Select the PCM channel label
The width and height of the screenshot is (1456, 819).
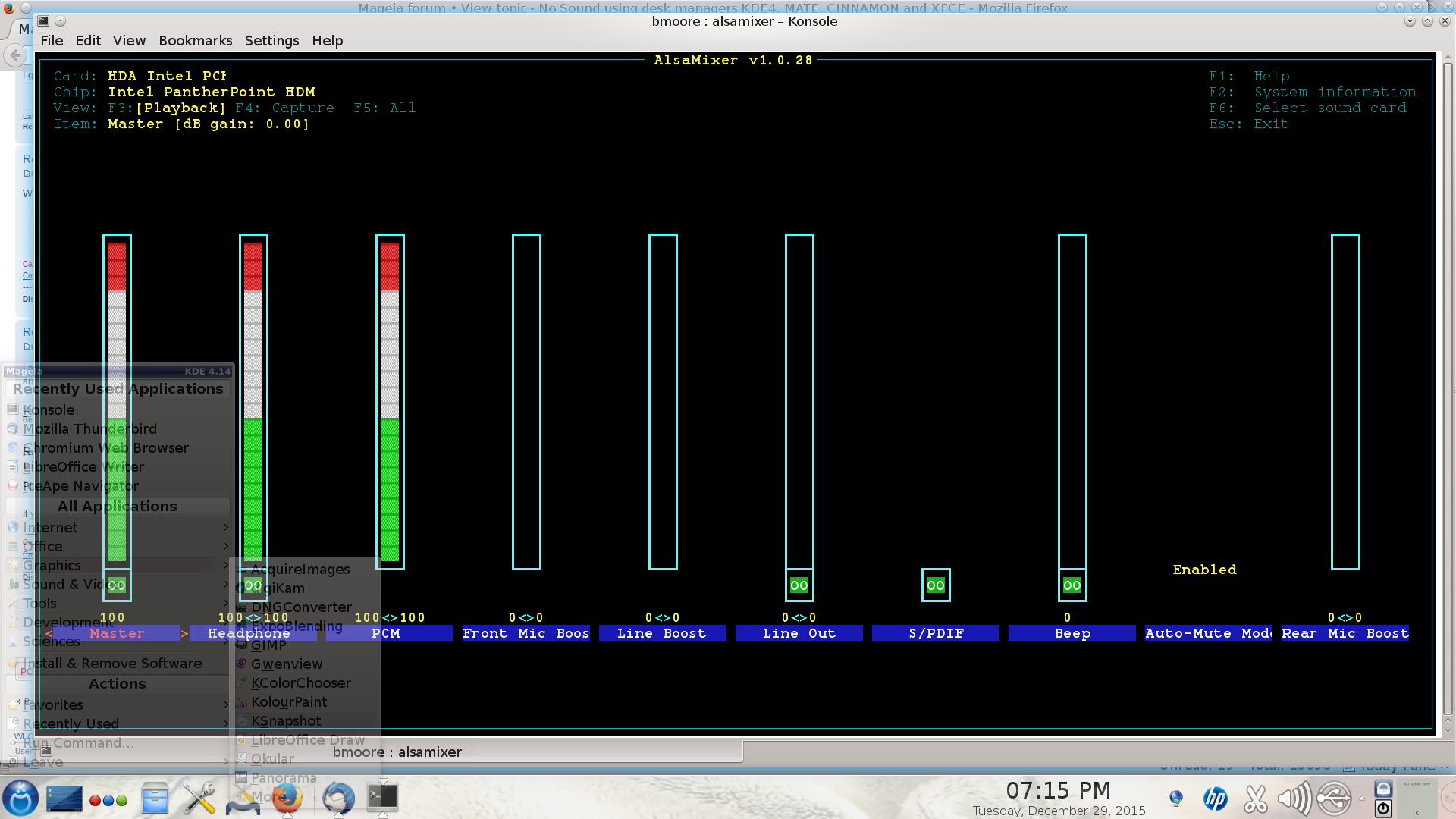click(390, 633)
